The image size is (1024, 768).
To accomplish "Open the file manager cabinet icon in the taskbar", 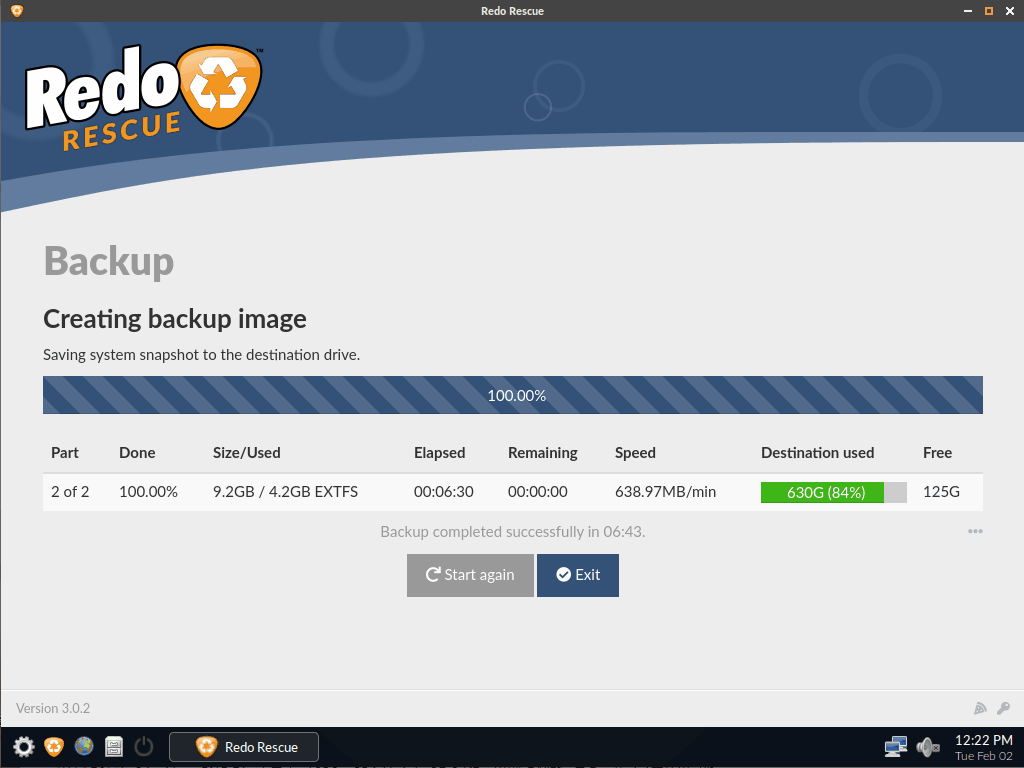I will click(x=114, y=746).
